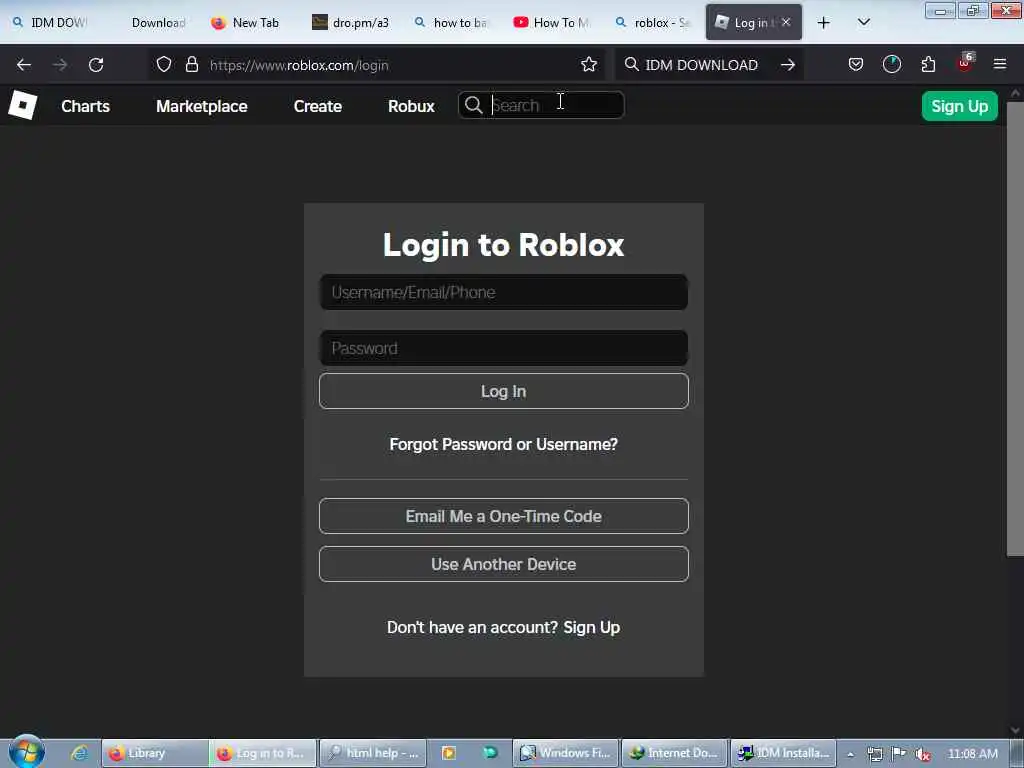Click the uBlock extension icon with badge 6
Image resolution: width=1024 pixels, height=768 pixels.
965,63
